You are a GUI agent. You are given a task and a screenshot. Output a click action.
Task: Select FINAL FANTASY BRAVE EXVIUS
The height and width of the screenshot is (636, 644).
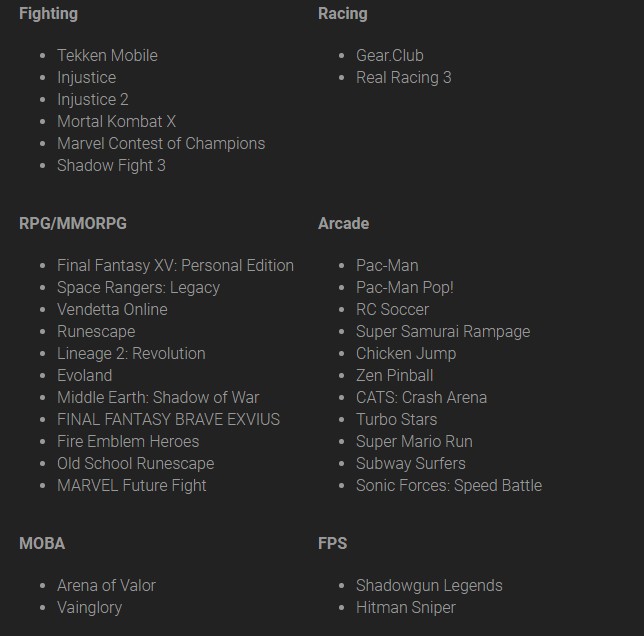pos(168,420)
